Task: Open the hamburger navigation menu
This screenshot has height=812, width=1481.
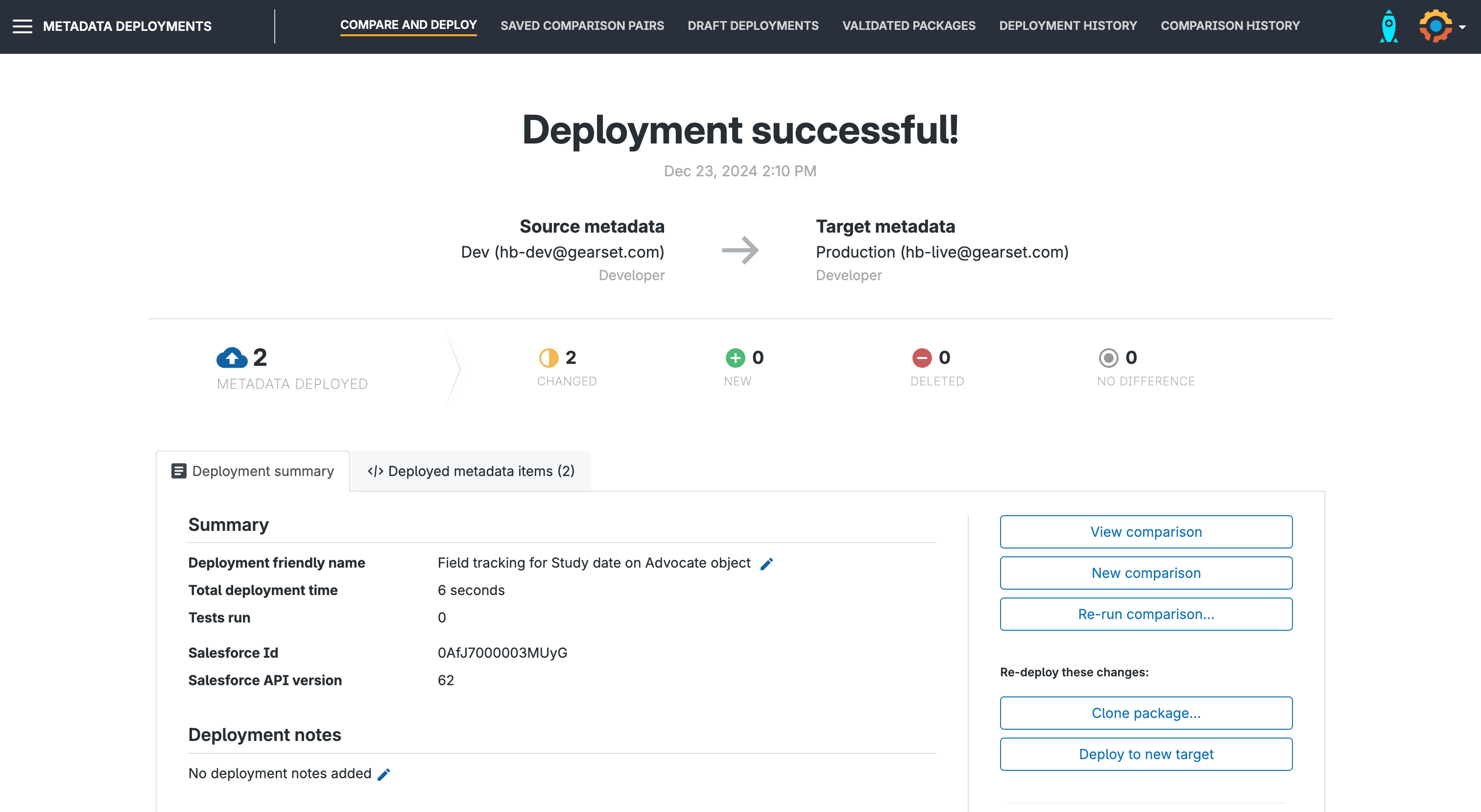Action: click(23, 26)
